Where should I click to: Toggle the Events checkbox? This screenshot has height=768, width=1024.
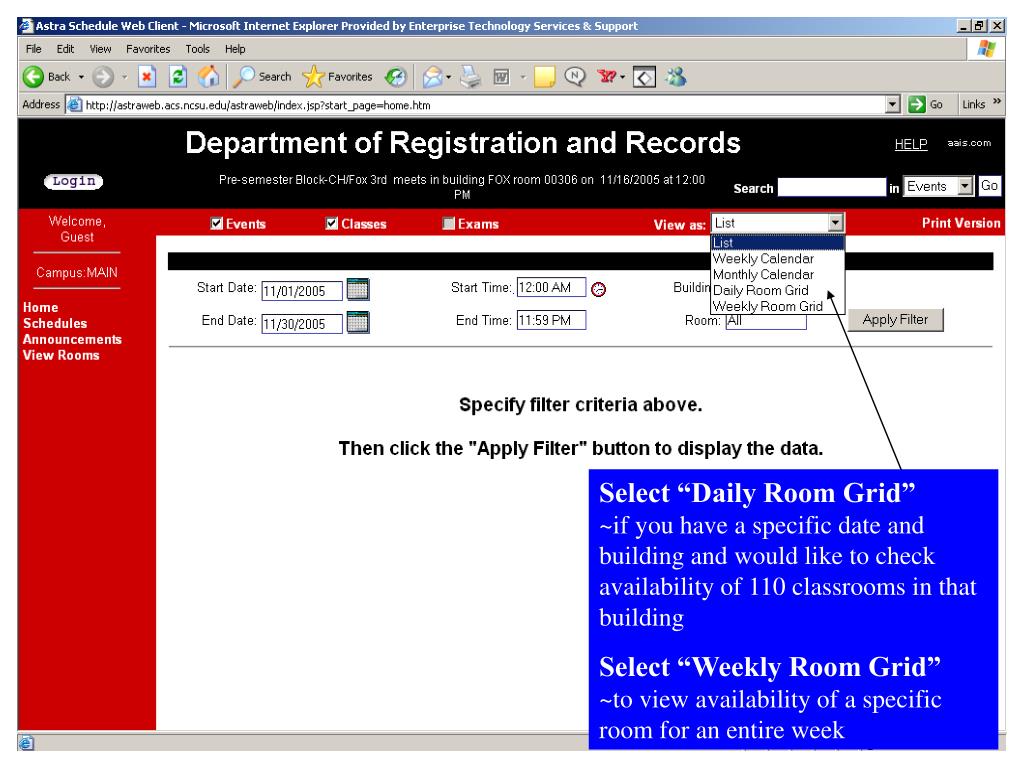217,224
